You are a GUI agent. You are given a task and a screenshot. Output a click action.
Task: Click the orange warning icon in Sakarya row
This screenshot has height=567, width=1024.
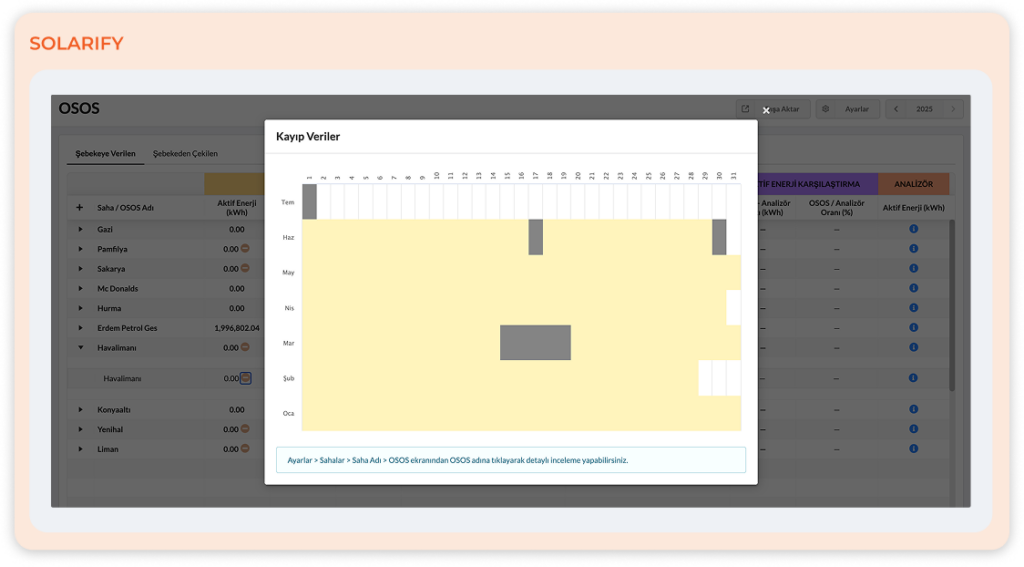coord(245,268)
